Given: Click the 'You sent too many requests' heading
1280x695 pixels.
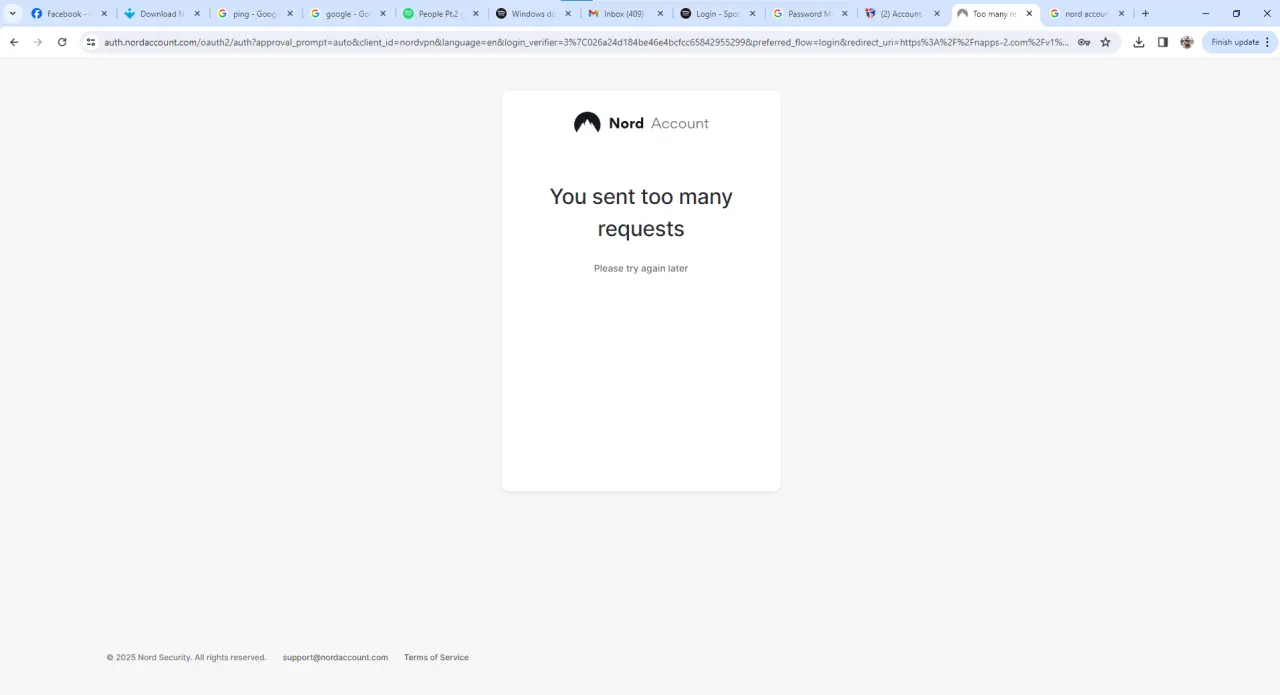Looking at the screenshot, I should pyautogui.click(x=641, y=212).
